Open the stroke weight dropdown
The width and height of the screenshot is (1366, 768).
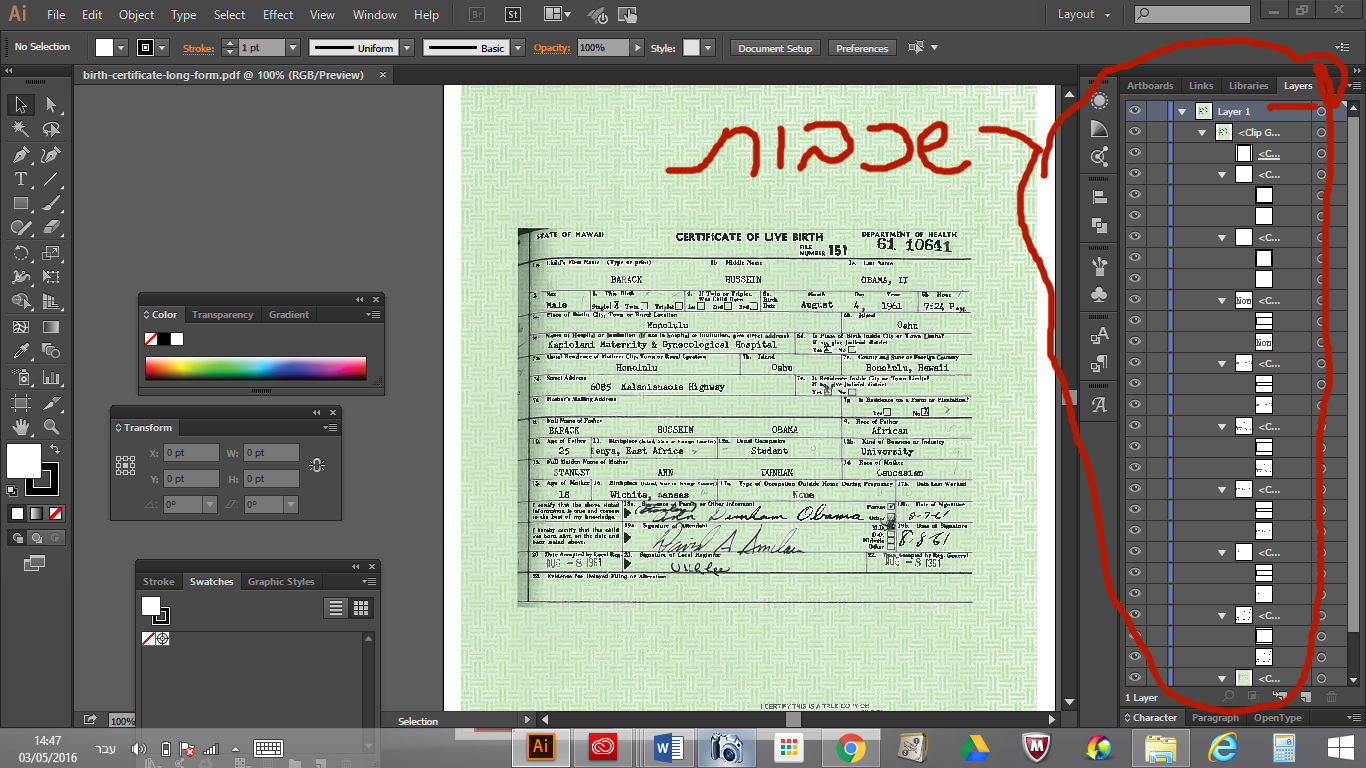(293, 47)
